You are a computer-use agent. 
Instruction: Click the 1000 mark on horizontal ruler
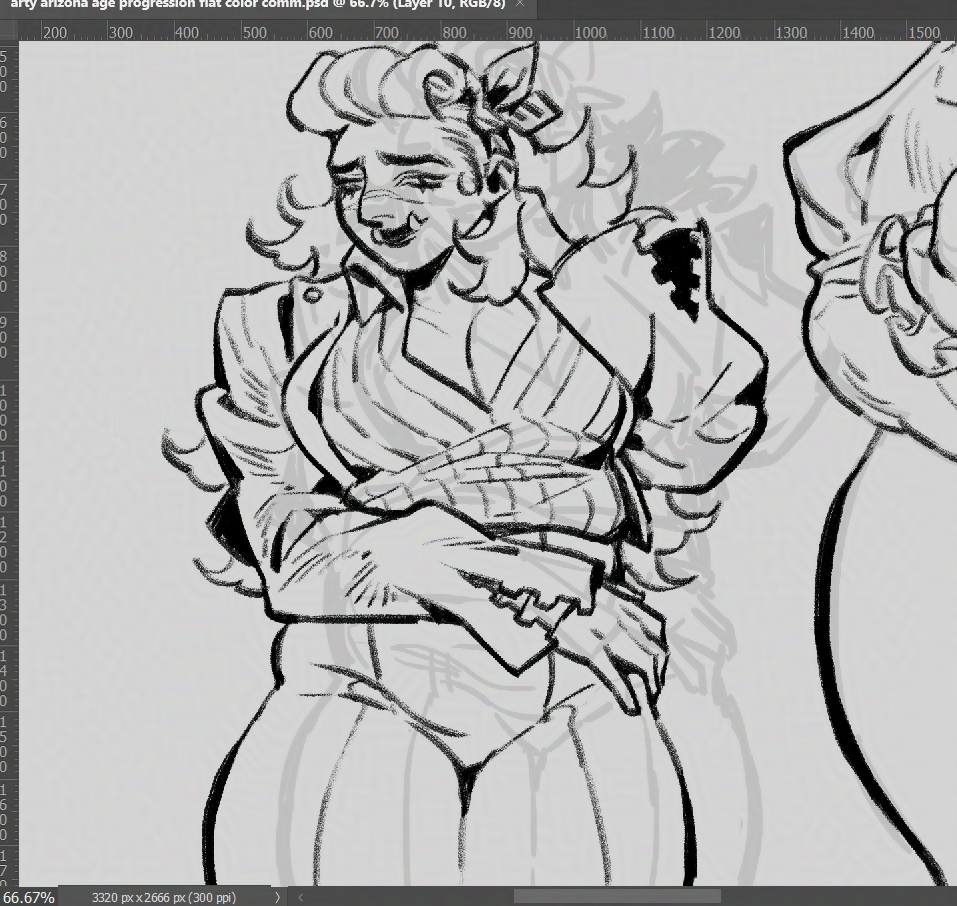pyautogui.click(x=590, y=32)
